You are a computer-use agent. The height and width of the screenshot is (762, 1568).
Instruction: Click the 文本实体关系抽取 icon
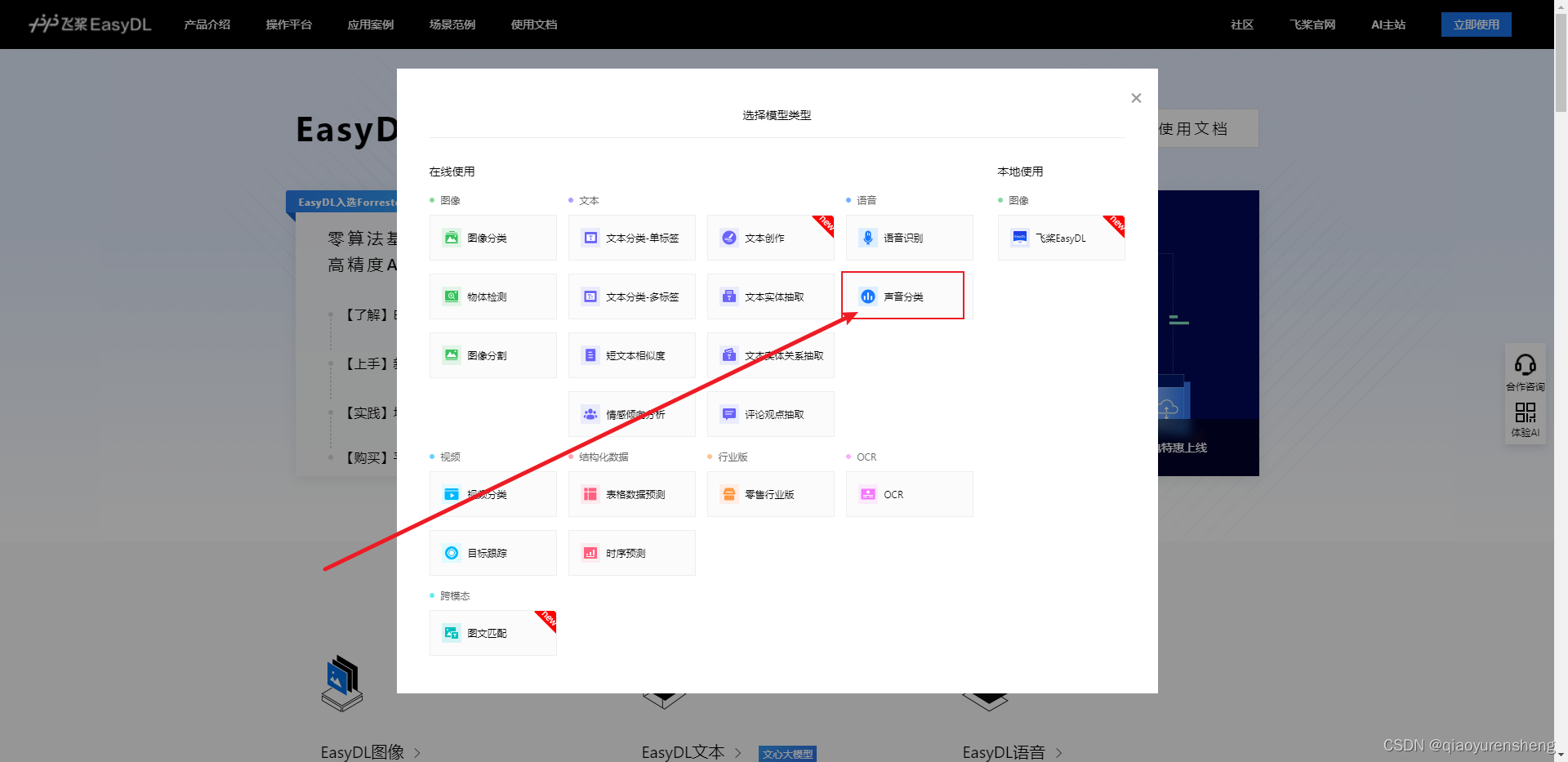pyautogui.click(x=729, y=355)
